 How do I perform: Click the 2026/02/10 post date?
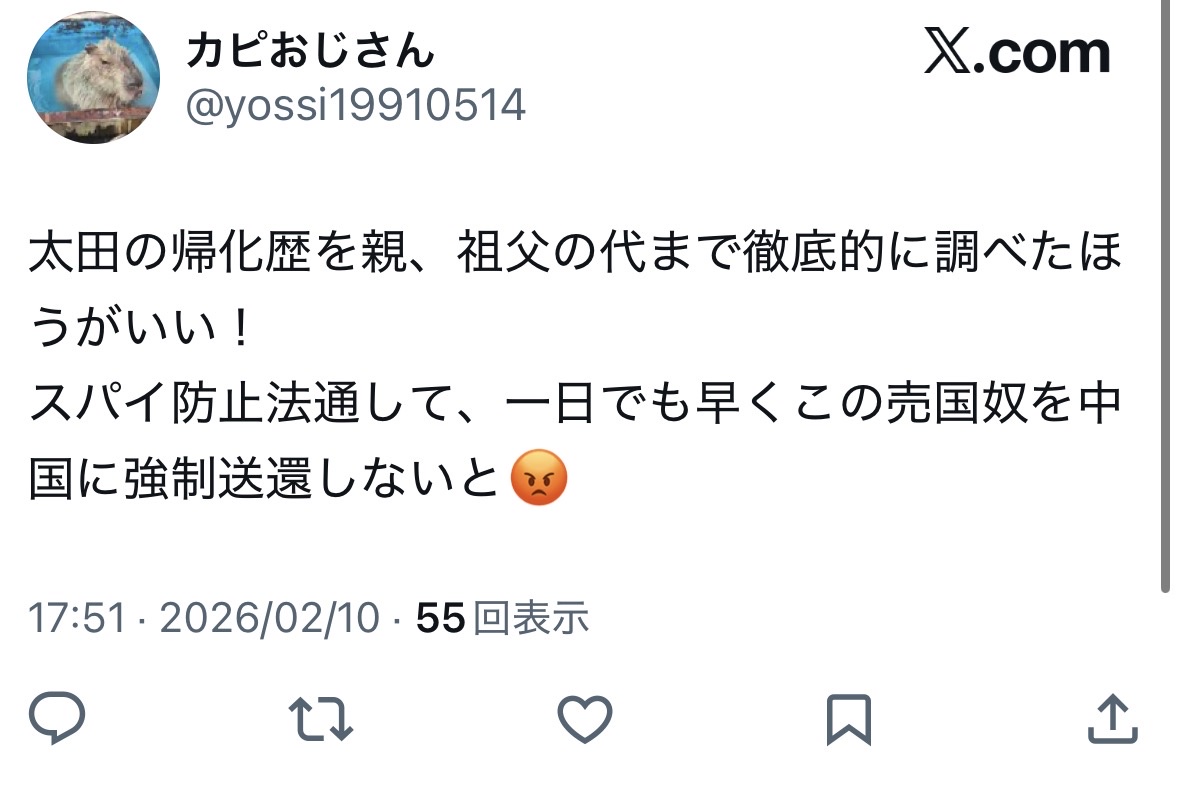click(x=270, y=618)
